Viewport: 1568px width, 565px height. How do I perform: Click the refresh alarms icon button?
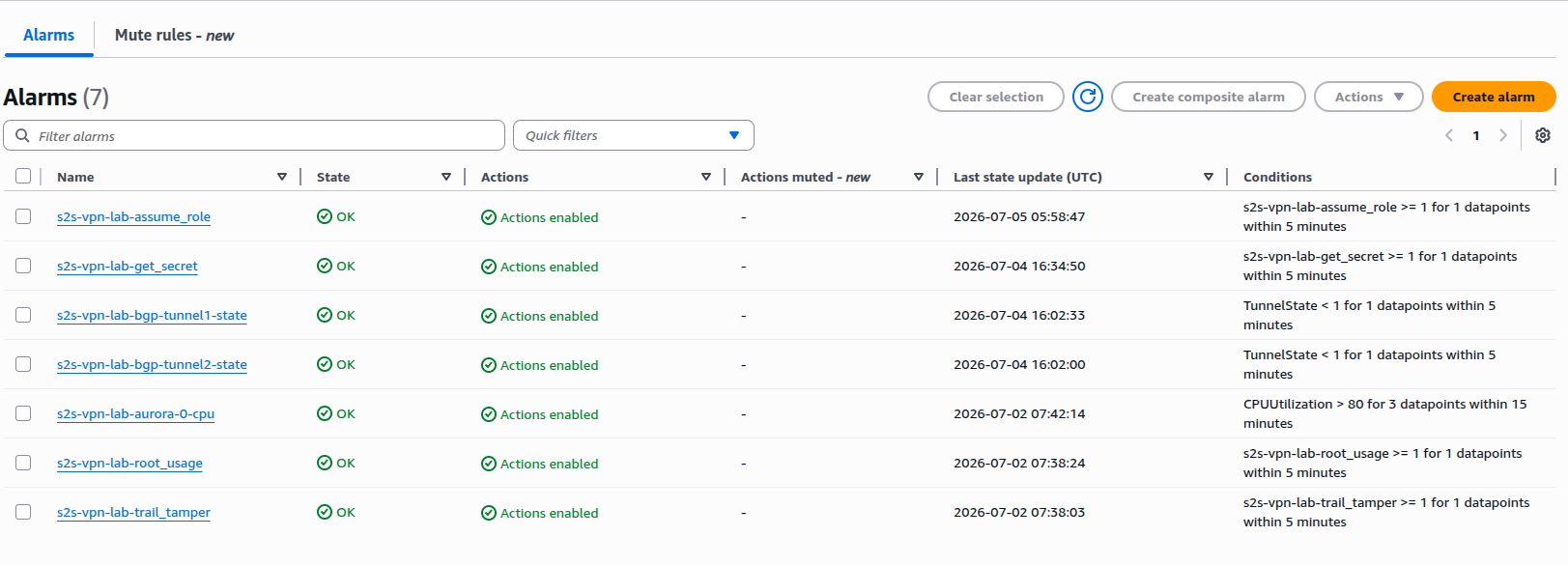(x=1088, y=97)
